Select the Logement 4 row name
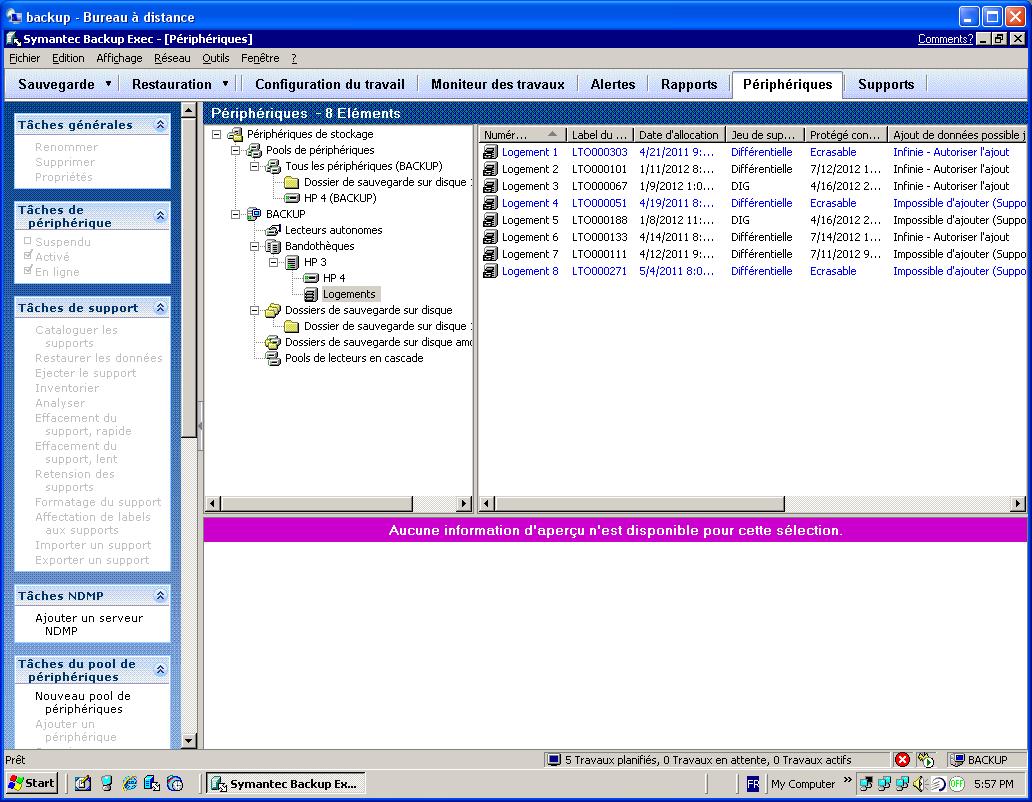This screenshot has height=802, width=1032. (x=530, y=203)
